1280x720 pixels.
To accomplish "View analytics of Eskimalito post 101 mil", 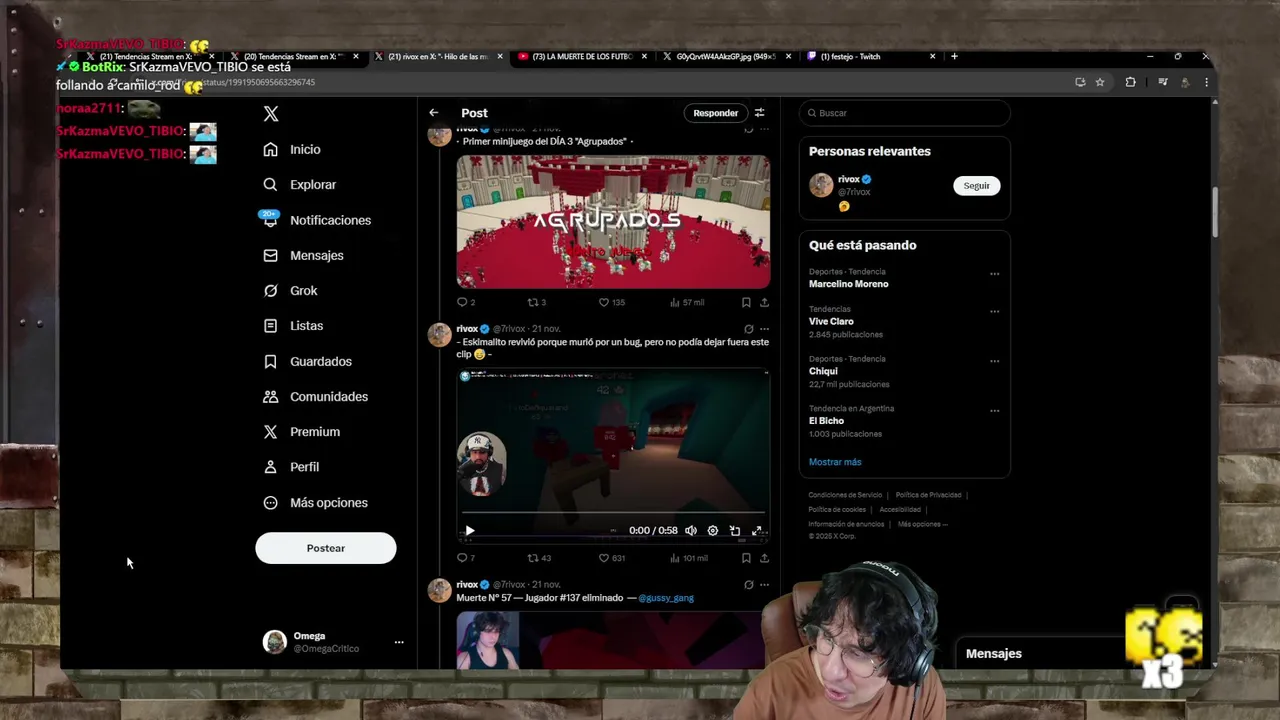I will [688, 558].
